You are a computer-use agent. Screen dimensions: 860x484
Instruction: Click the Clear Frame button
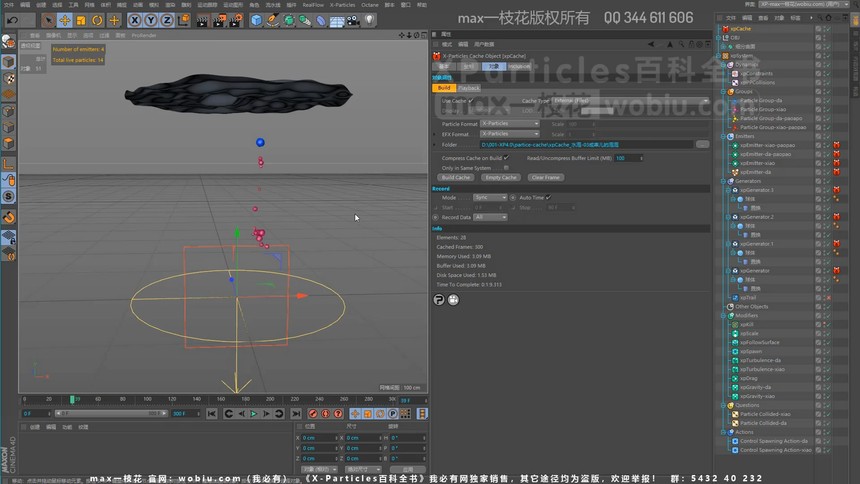[x=546, y=177]
